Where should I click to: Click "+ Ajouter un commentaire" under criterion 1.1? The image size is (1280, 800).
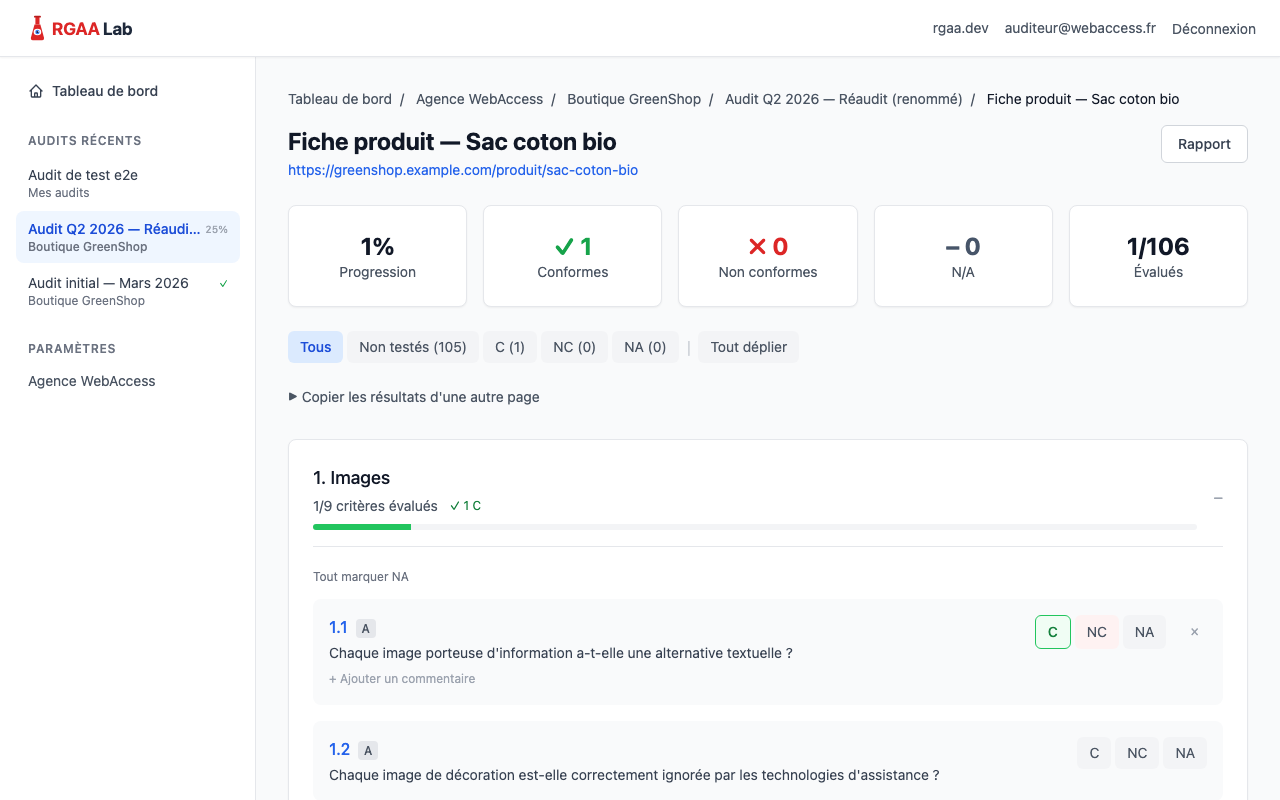(x=402, y=678)
